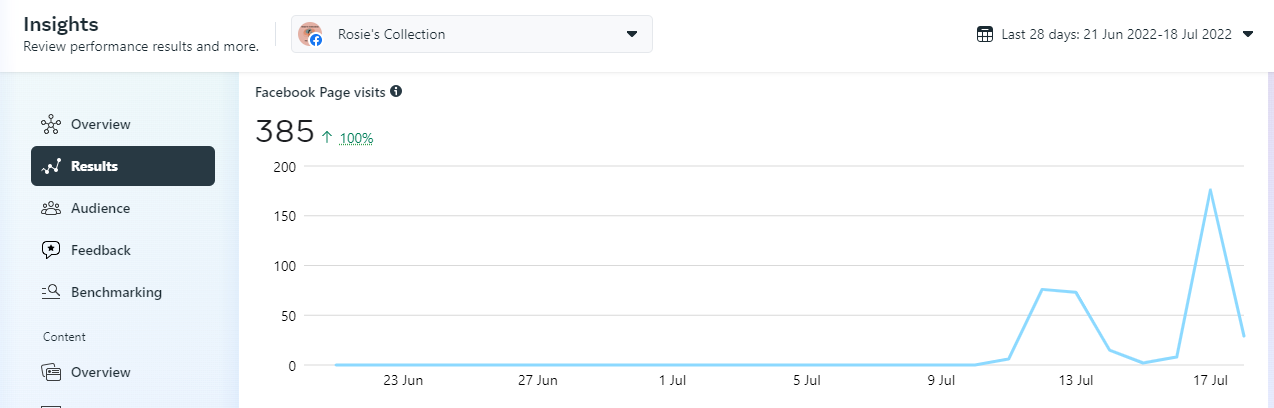Click the chart peak near 13 Jul

pyautogui.click(x=1042, y=290)
